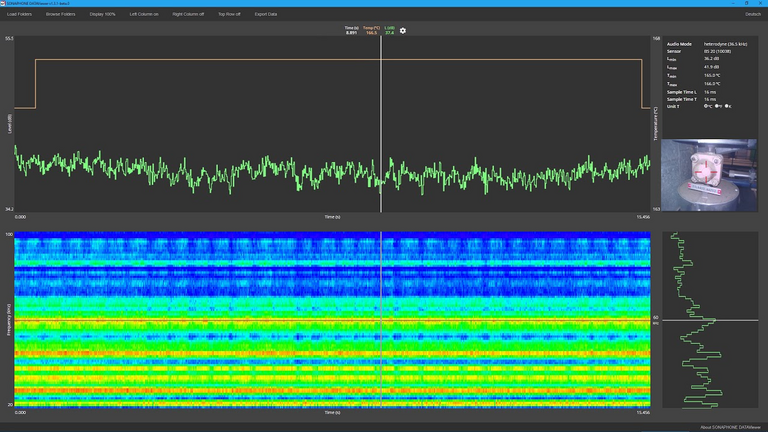This screenshot has height=432, width=768.
Task: Open the gear settings icon above the chart
Action: coord(403,31)
